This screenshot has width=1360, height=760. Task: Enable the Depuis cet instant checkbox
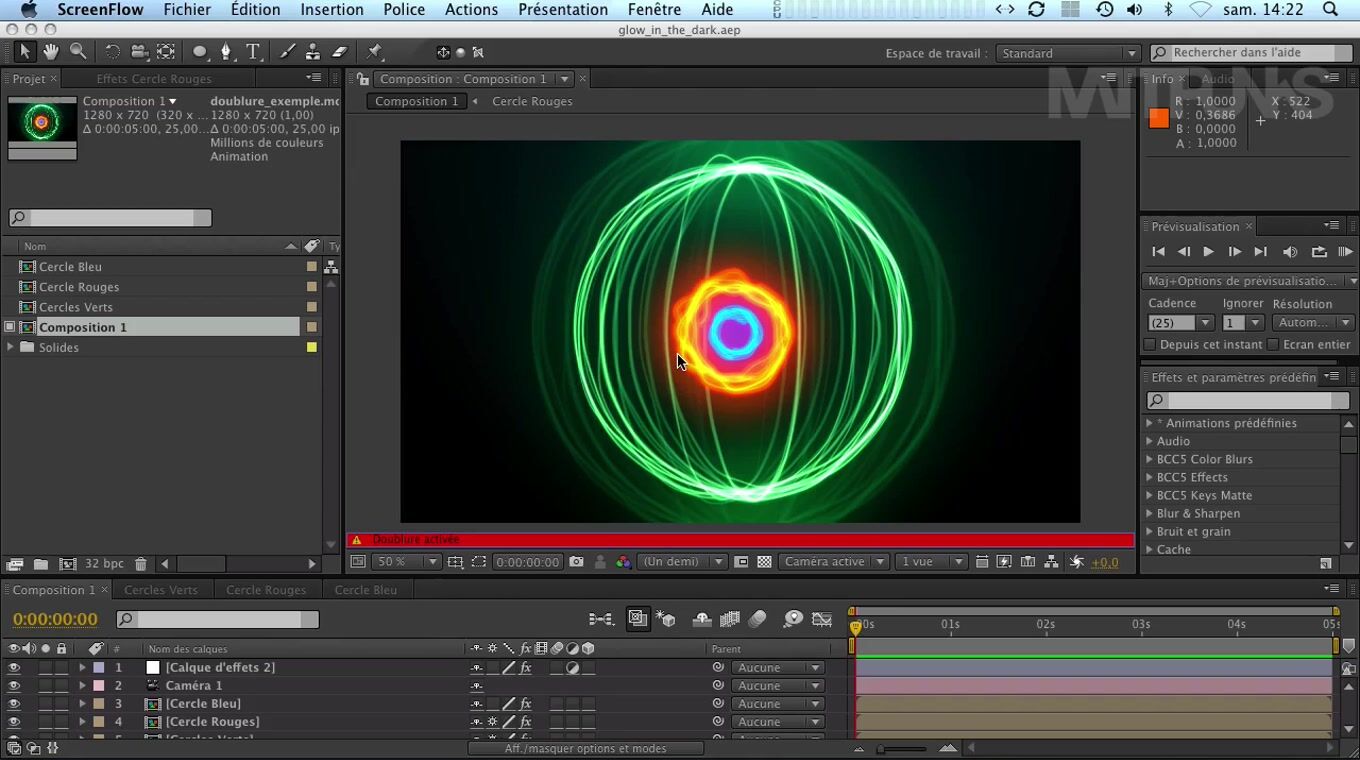pyautogui.click(x=1150, y=345)
